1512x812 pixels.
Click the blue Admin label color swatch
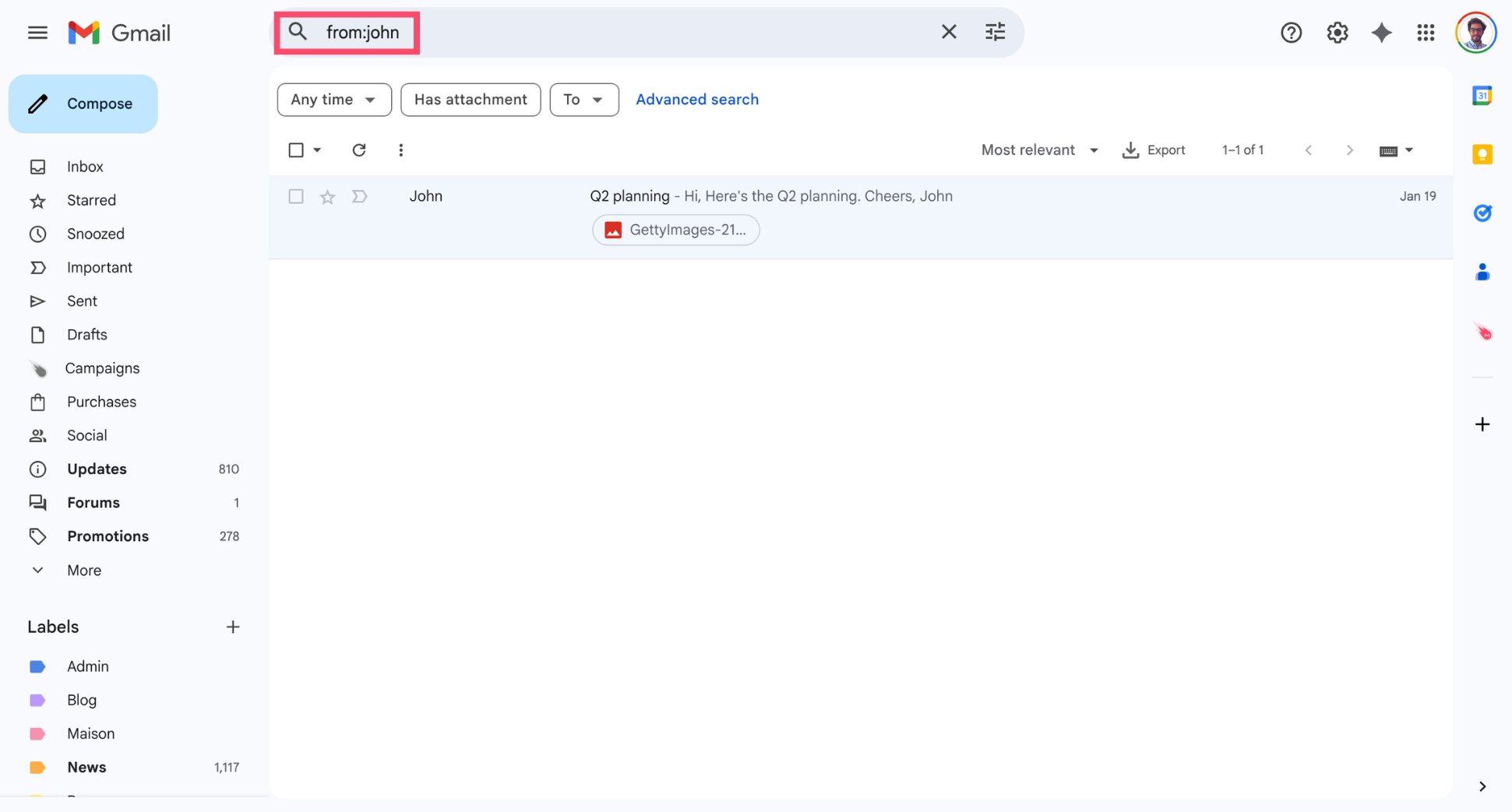tap(38, 666)
